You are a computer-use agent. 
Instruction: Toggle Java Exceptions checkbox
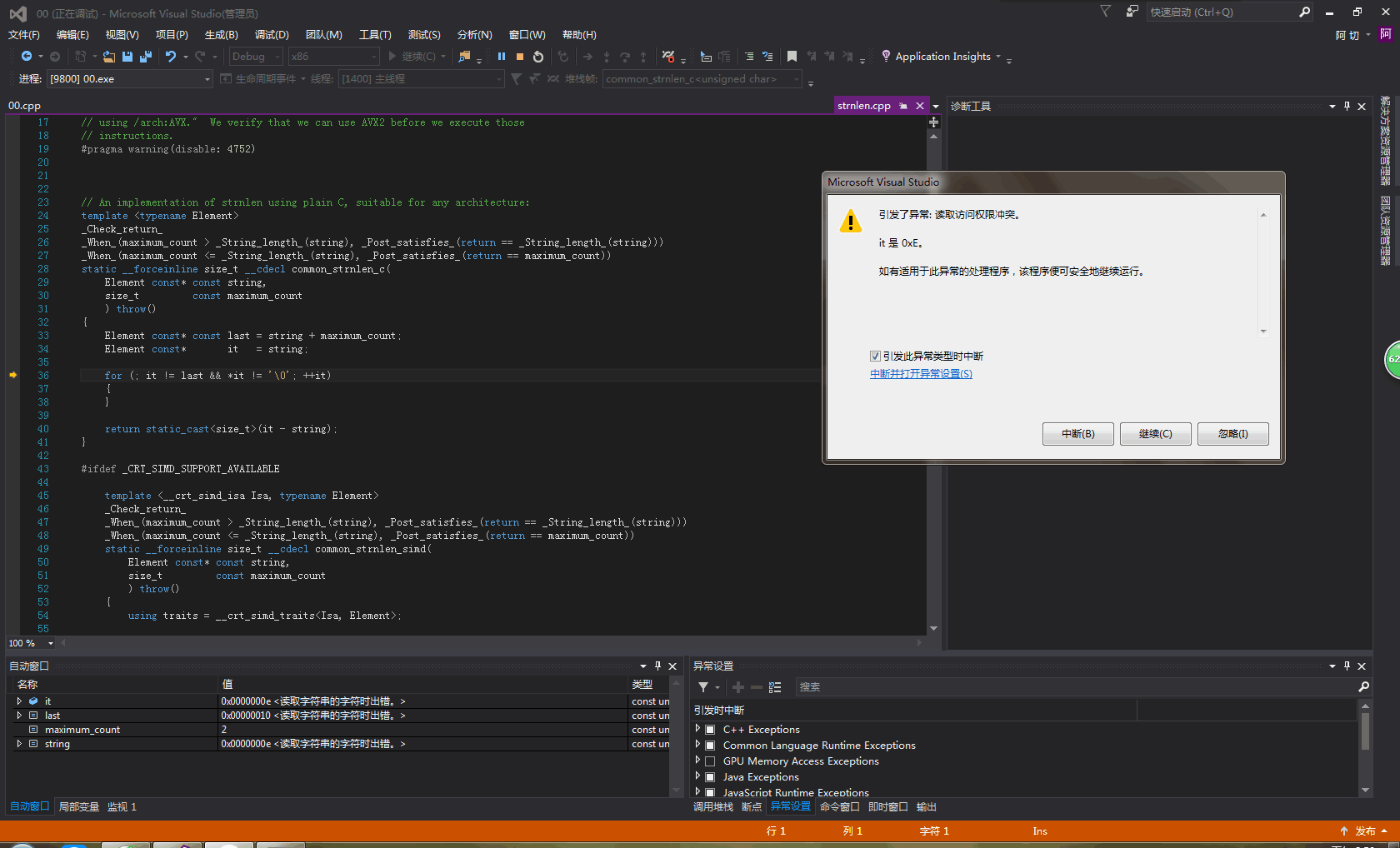tap(710, 777)
